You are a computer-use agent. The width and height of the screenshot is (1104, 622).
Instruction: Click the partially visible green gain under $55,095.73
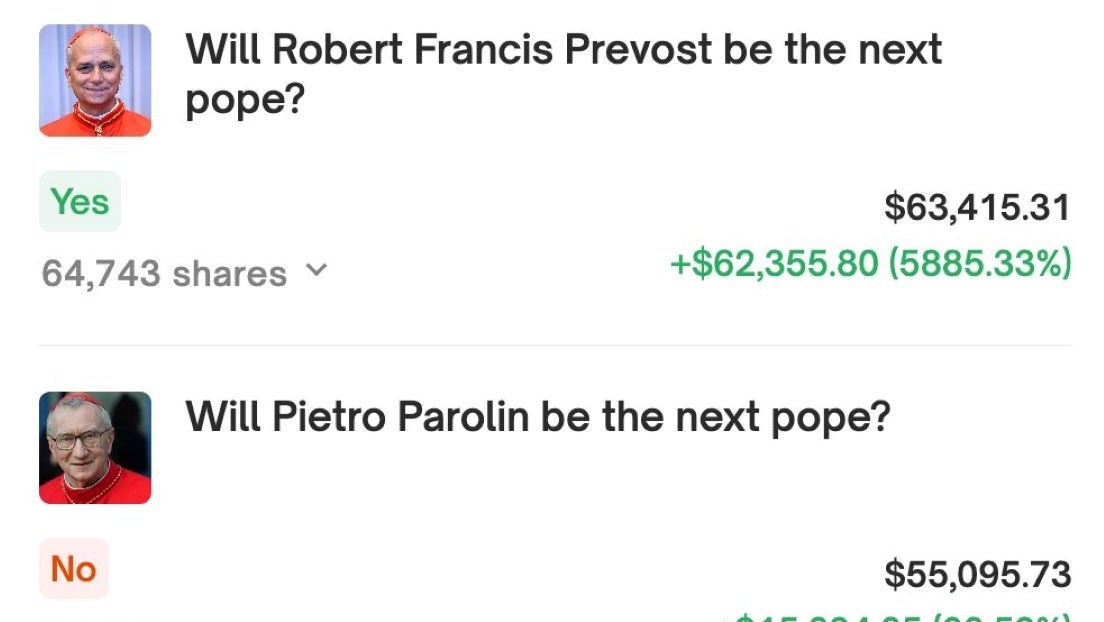click(x=895, y=616)
